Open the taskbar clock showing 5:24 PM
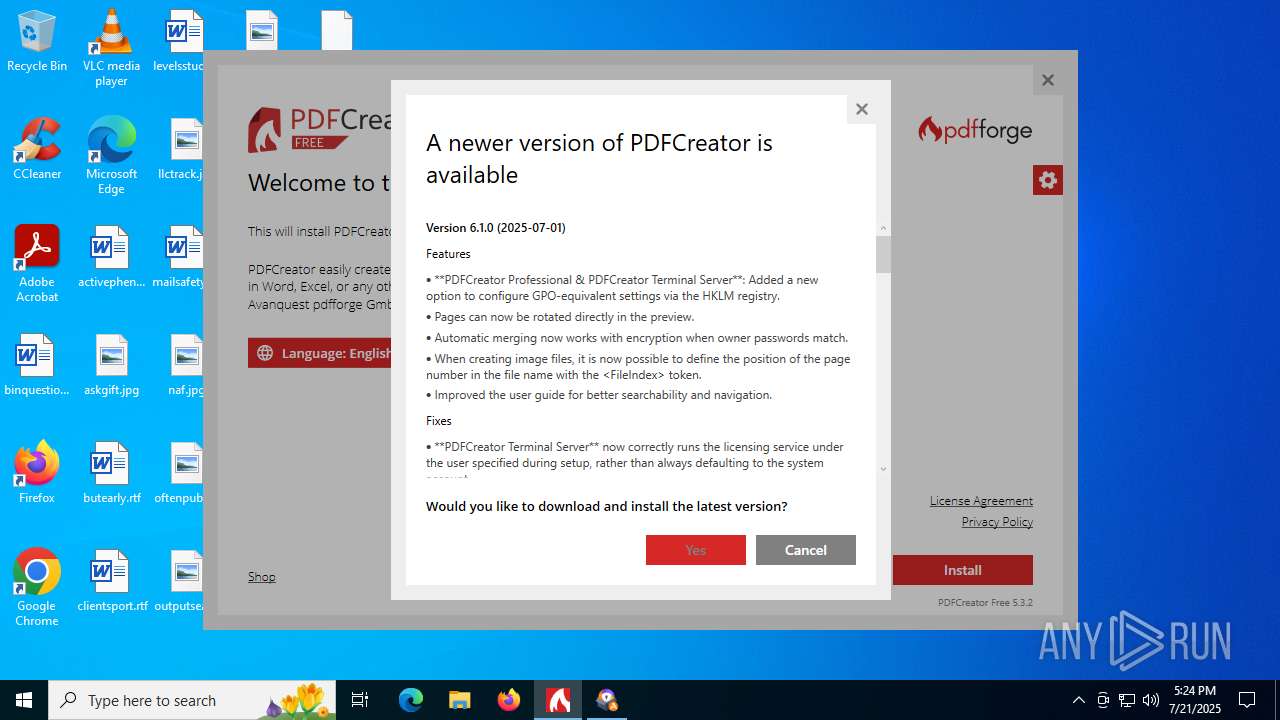This screenshot has height=720, width=1280. tap(1195, 700)
